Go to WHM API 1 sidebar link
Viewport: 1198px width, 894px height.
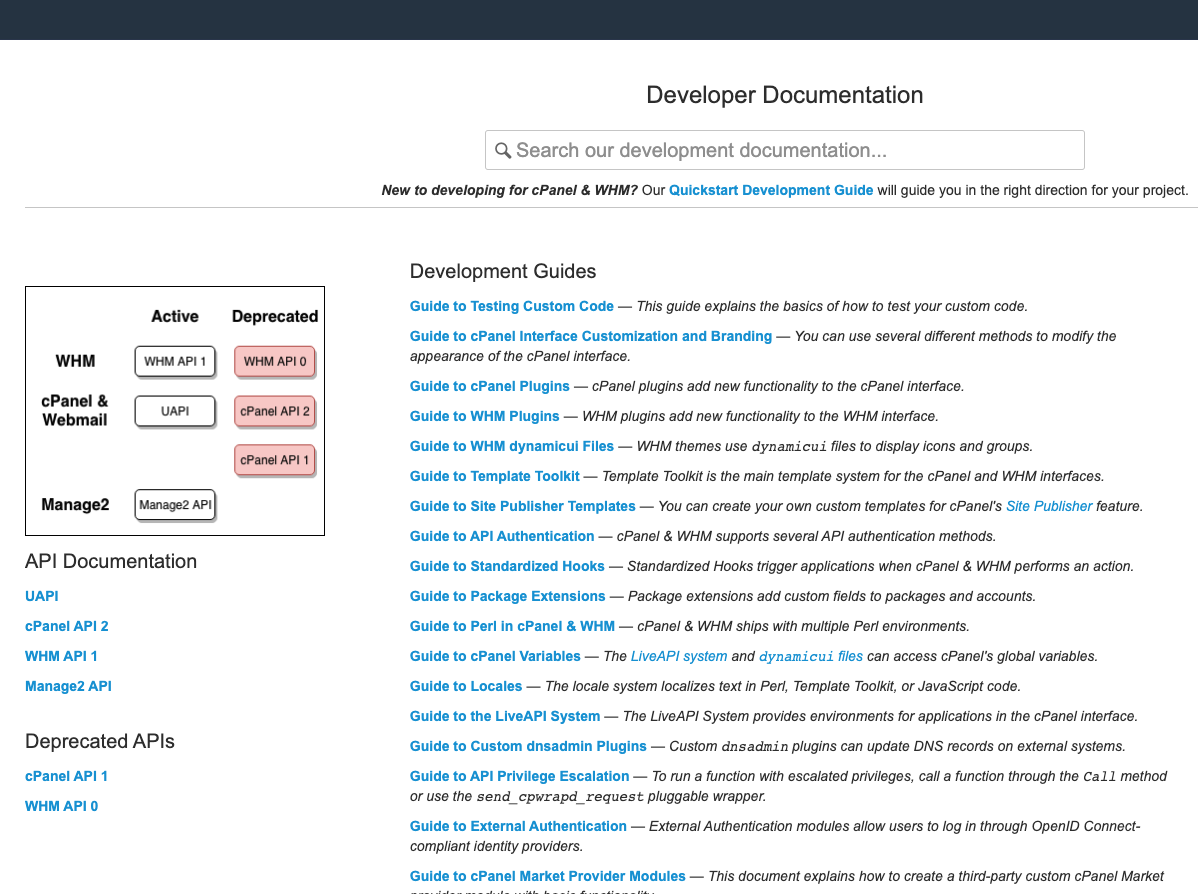pyautogui.click(x=61, y=656)
